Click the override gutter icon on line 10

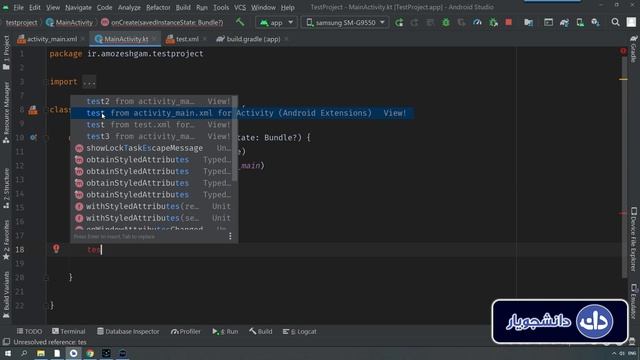pos(33,138)
